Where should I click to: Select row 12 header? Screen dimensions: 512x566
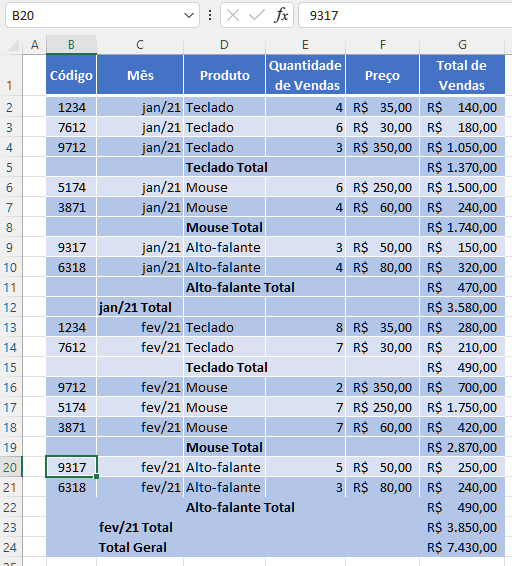10,308
